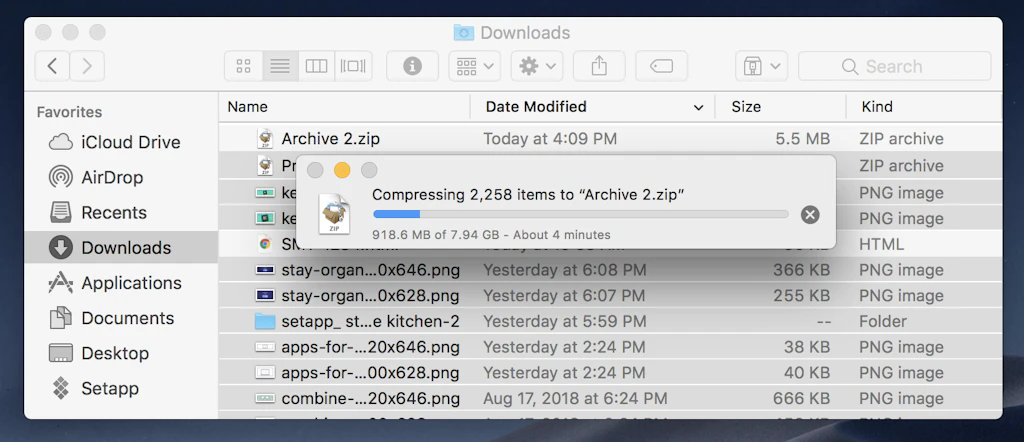Open the toolbar dropdown beside Search

click(761, 66)
